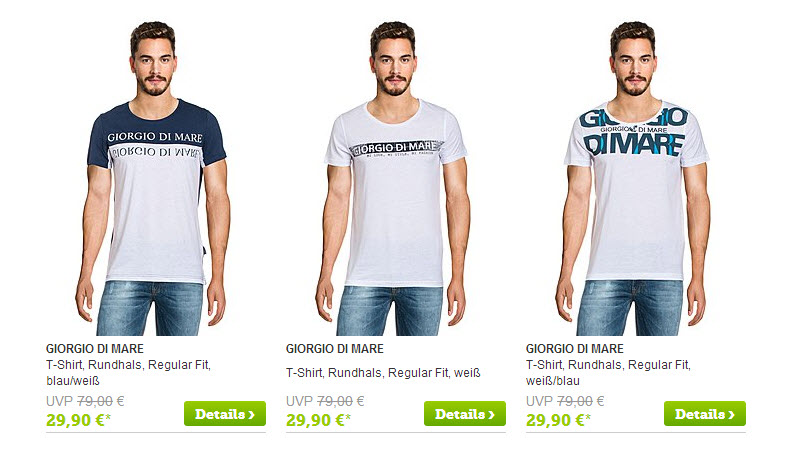Select the GIORGIO DI MARE title of middle product
This screenshot has height=453, width=800.
coord(335,349)
